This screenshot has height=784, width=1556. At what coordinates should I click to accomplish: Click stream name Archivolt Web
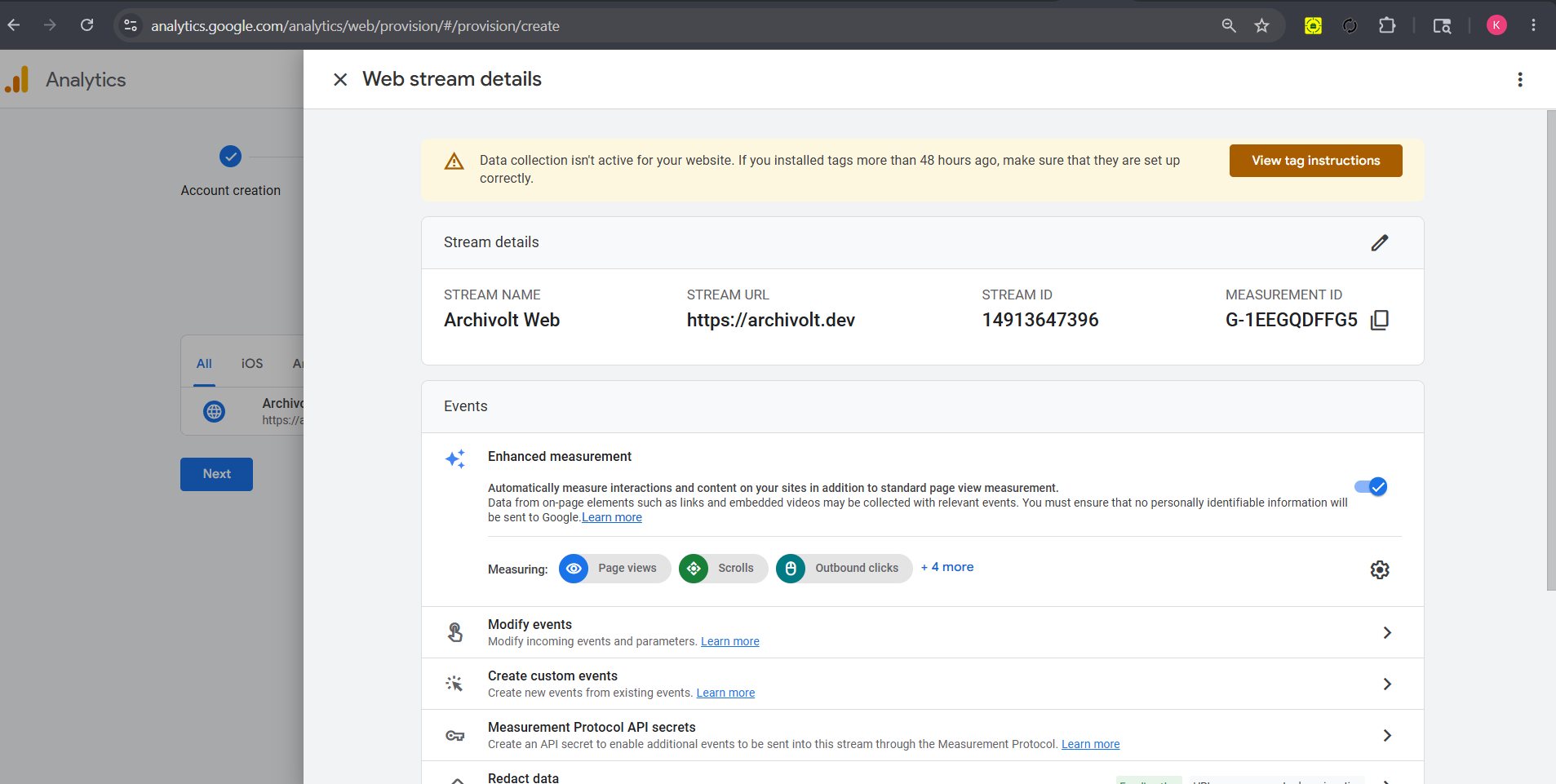pos(502,320)
